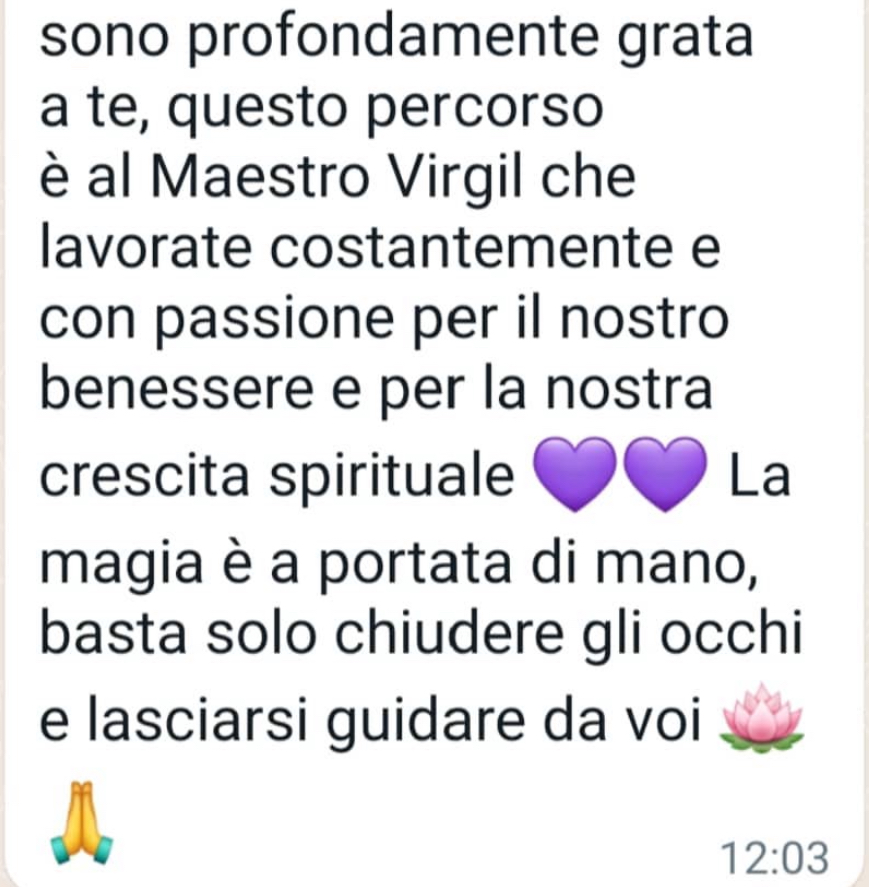Select the word "guidare"
Image resolution: width=869 pixels, height=887 pixels.
(425, 724)
